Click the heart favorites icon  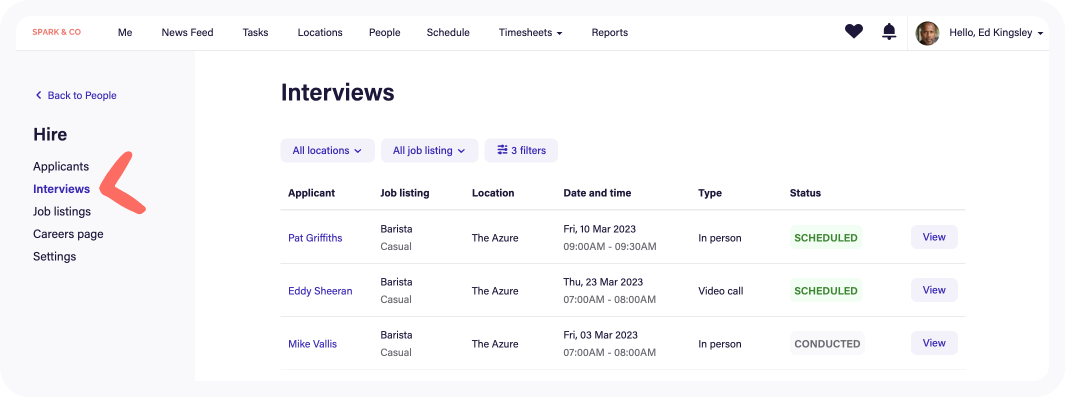pyautogui.click(x=854, y=31)
